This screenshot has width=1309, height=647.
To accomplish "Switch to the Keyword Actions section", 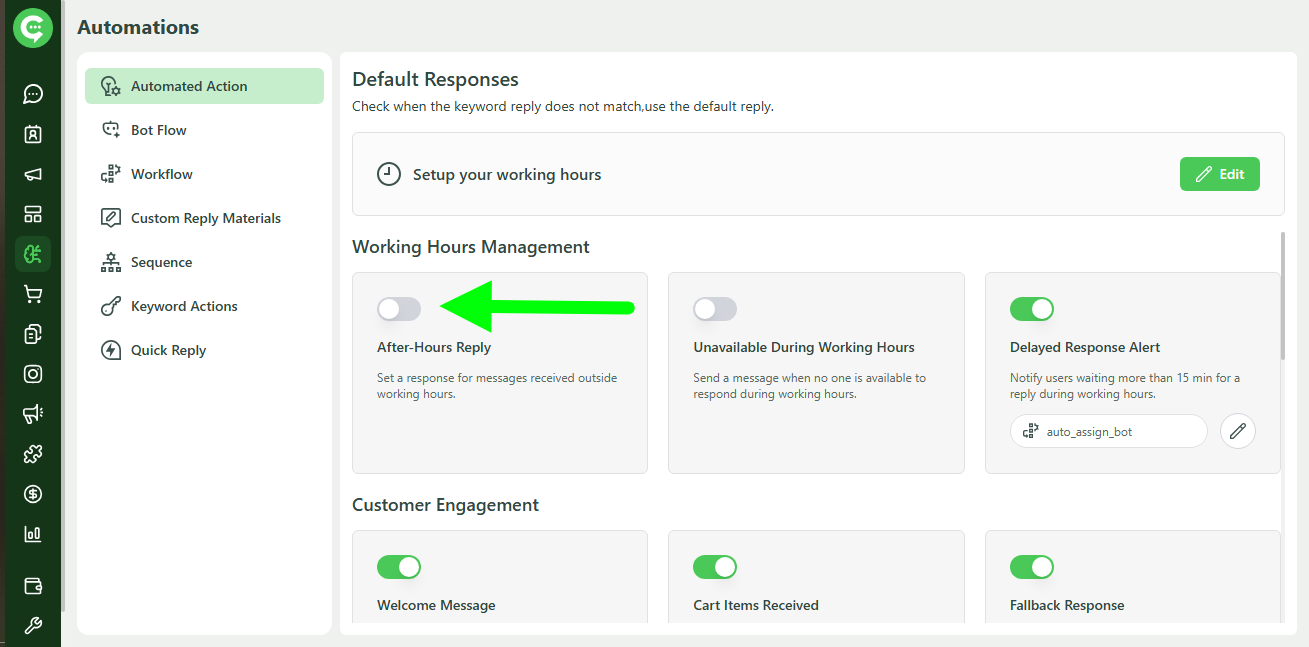I will [184, 305].
